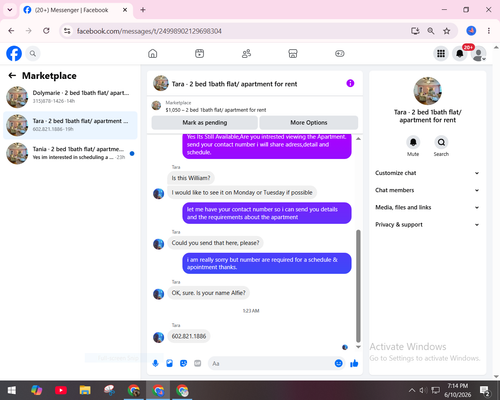Open the unread Tania conversation
The height and width of the screenshot is (400, 500).
tap(70, 153)
